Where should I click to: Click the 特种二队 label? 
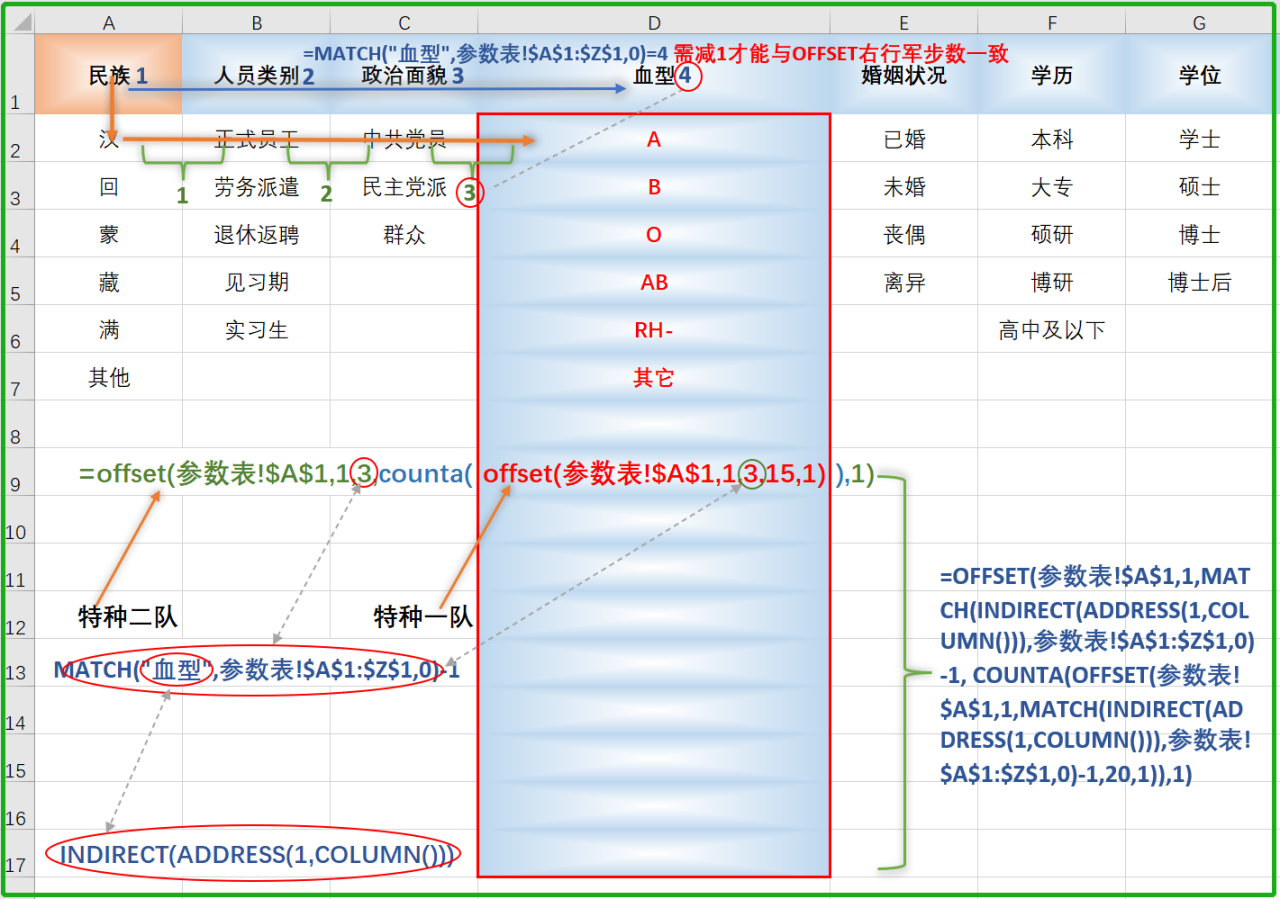[128, 617]
